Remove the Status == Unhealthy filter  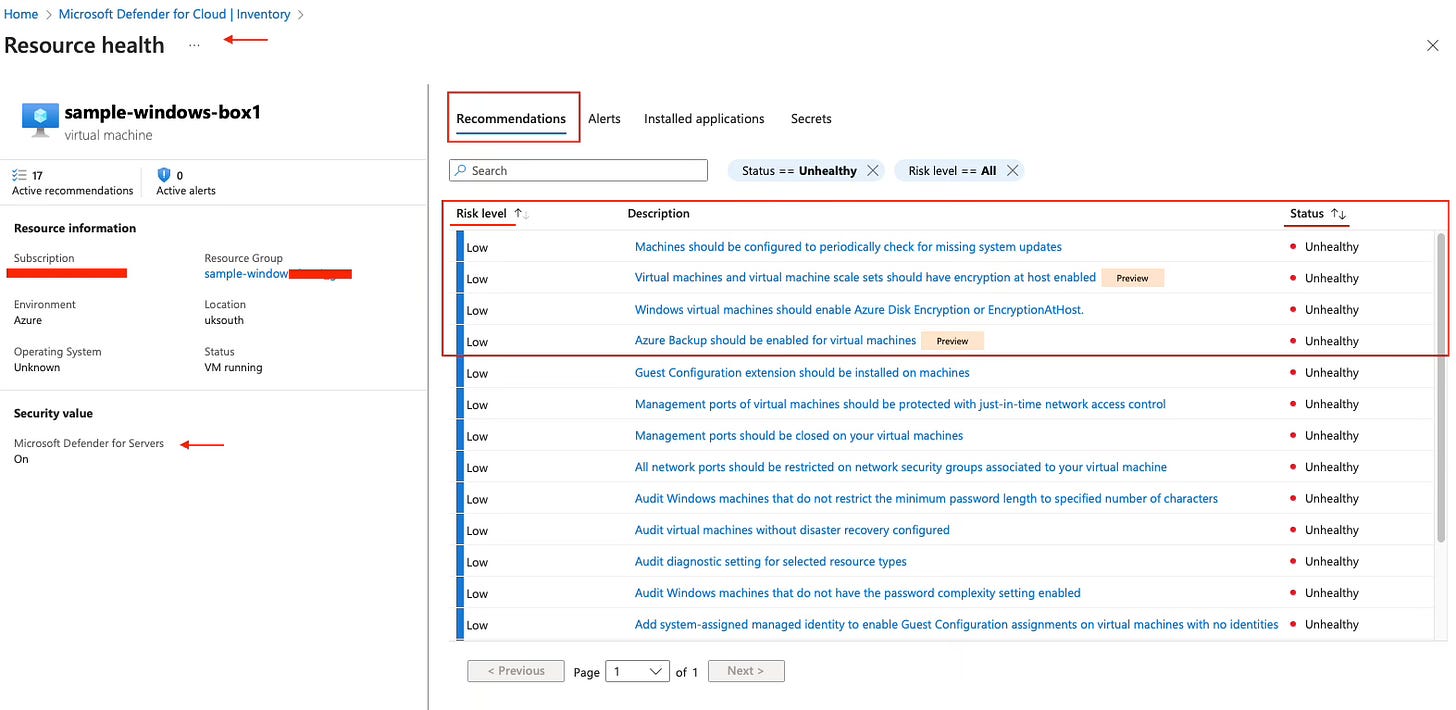click(x=873, y=171)
